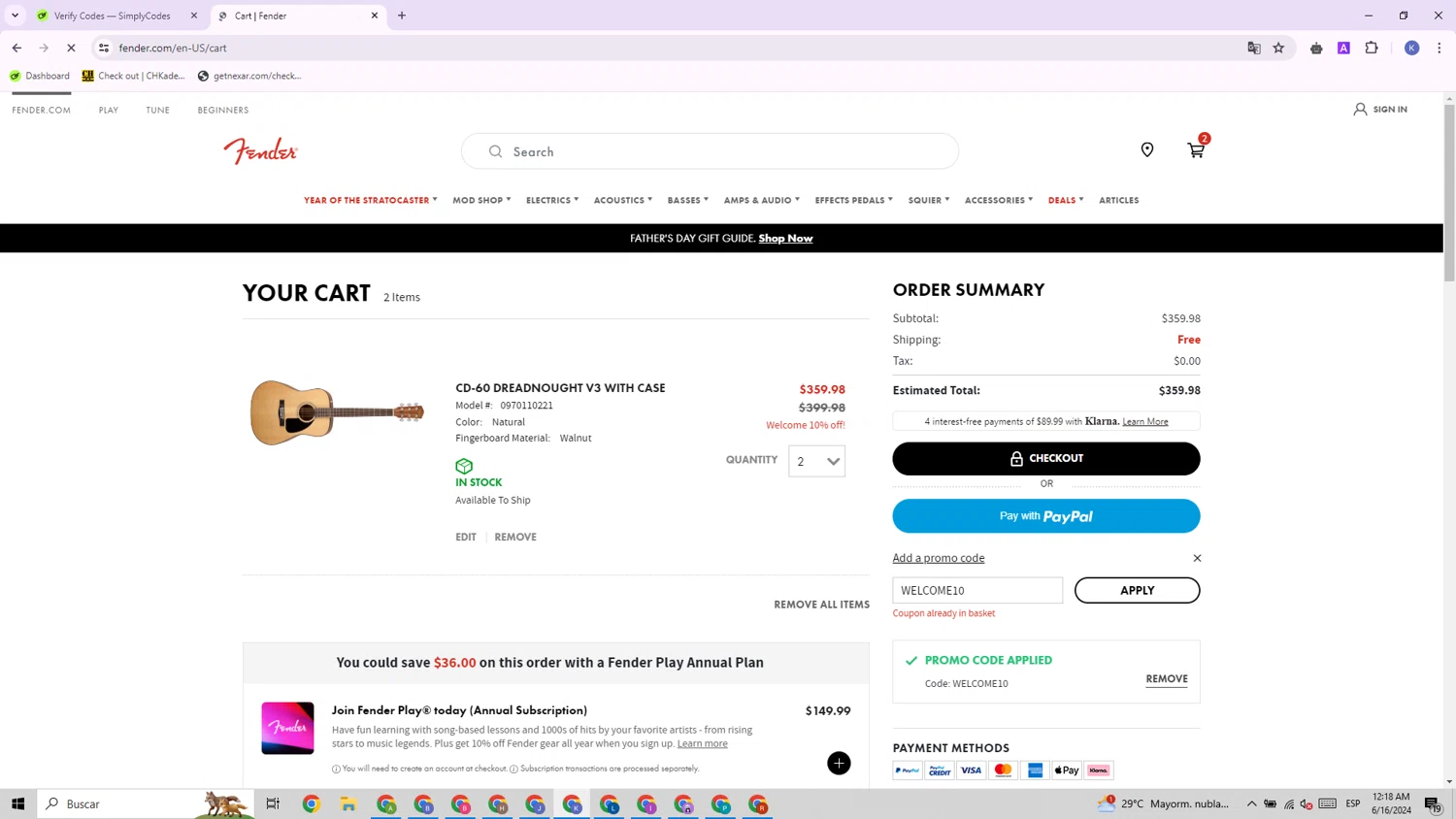Stop page loading with the X button

71,48
